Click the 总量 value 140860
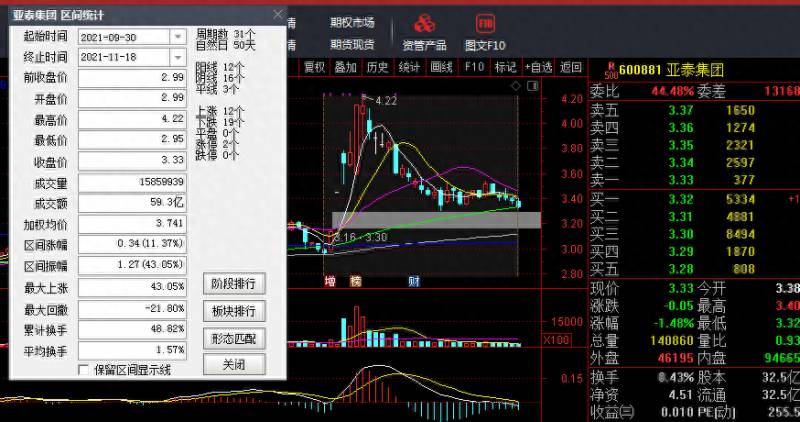This screenshot has height=422, width=800. [672, 340]
